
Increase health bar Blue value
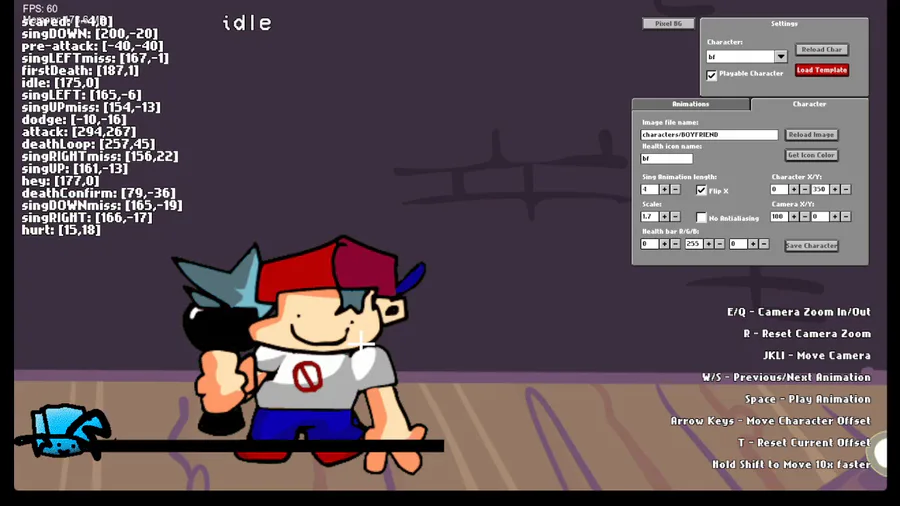pyautogui.click(x=753, y=244)
